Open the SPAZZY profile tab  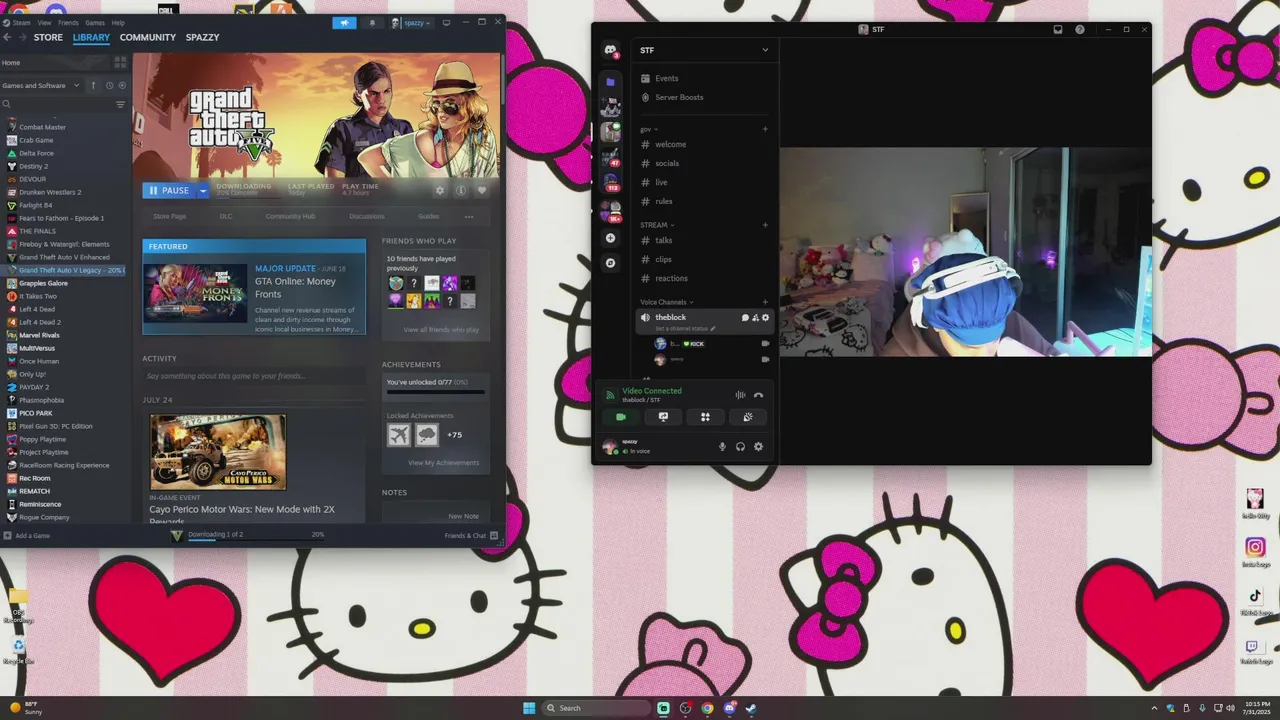(203, 37)
